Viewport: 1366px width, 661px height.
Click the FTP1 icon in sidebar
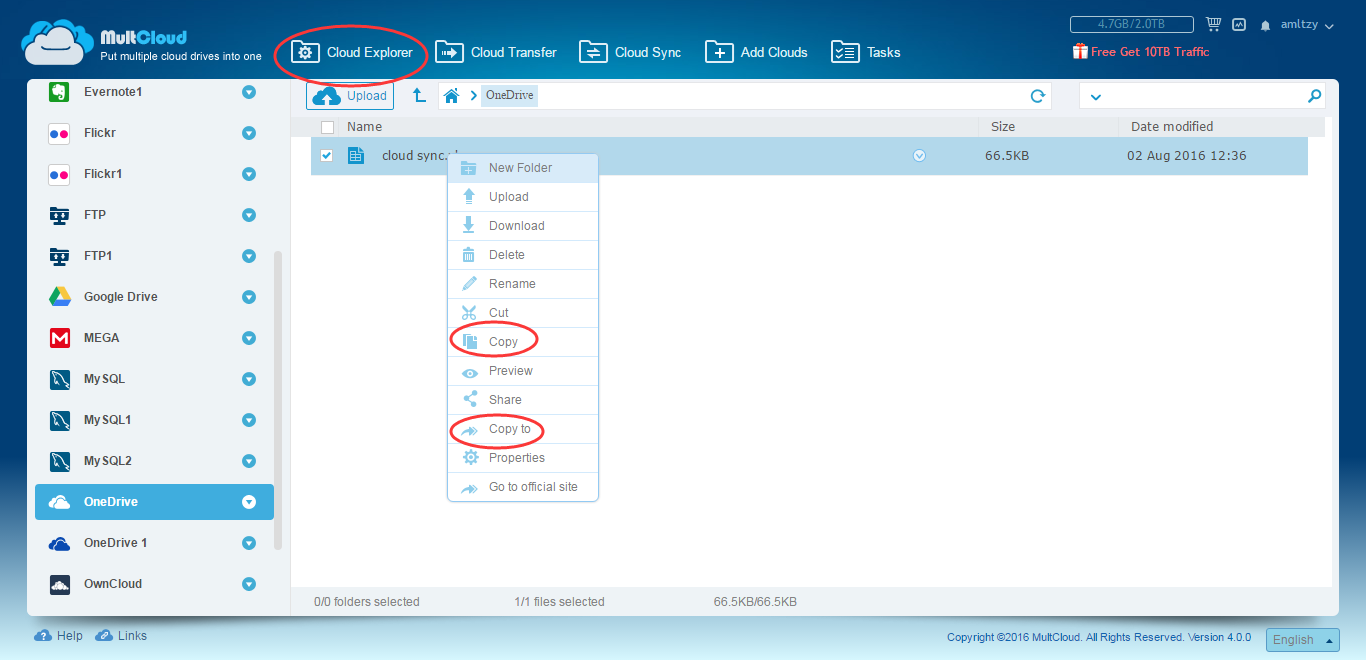[59, 256]
